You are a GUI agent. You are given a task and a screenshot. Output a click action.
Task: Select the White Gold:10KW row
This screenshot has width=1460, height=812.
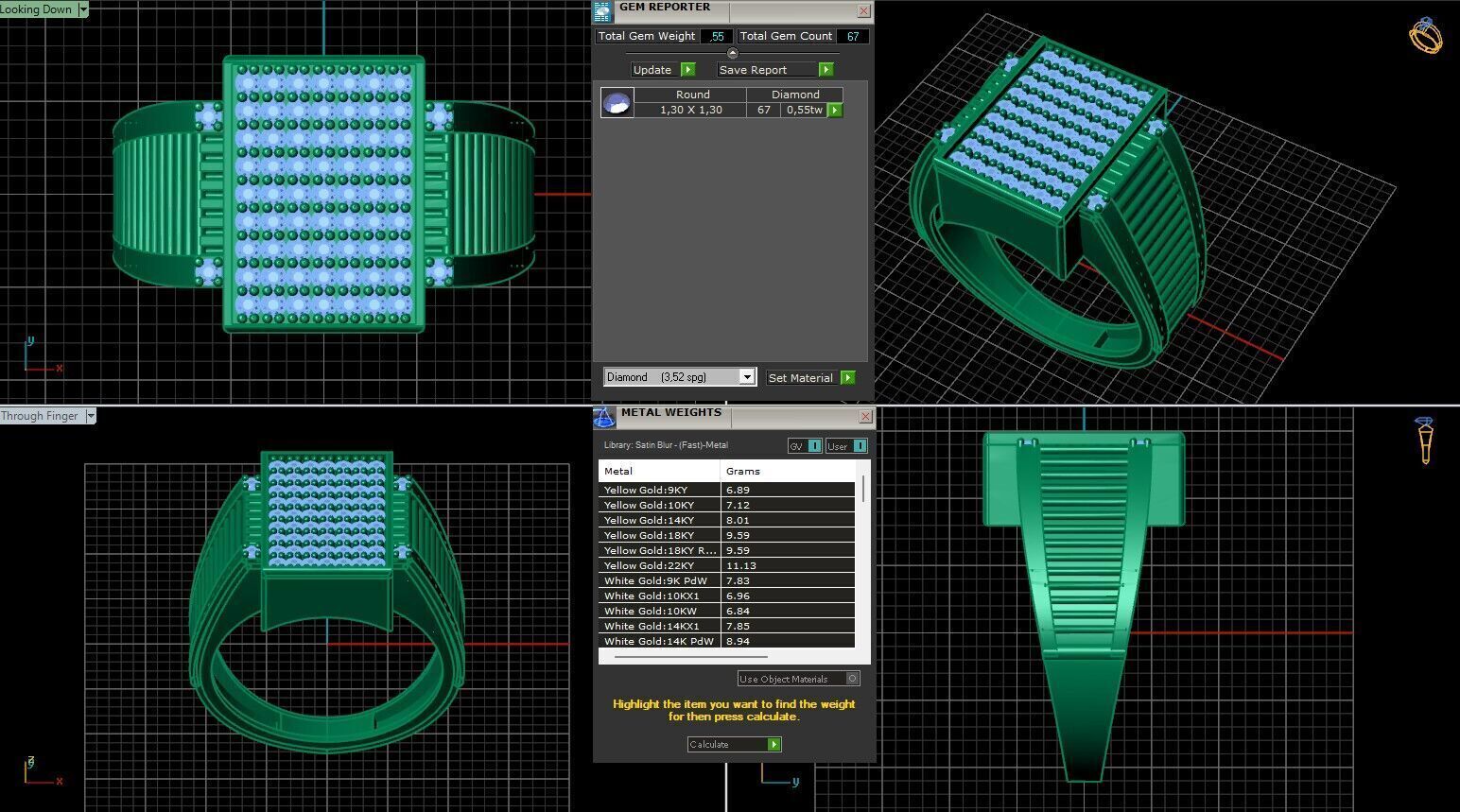pos(726,611)
